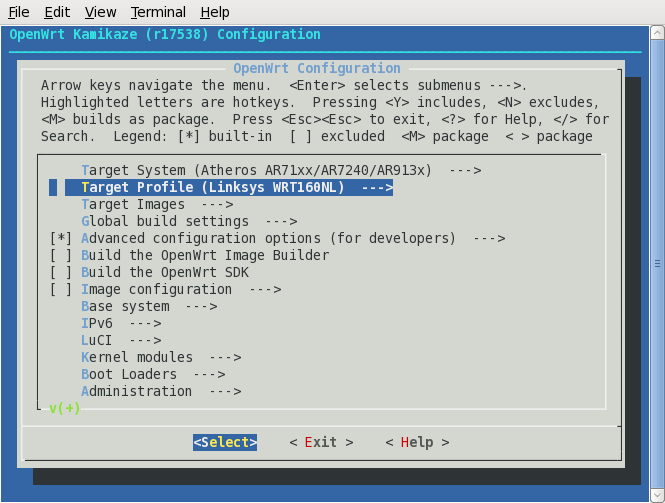Image resolution: width=665 pixels, height=503 pixels.
Task: Toggle Build the OpenWrt SDK checkbox
Action: [61, 272]
